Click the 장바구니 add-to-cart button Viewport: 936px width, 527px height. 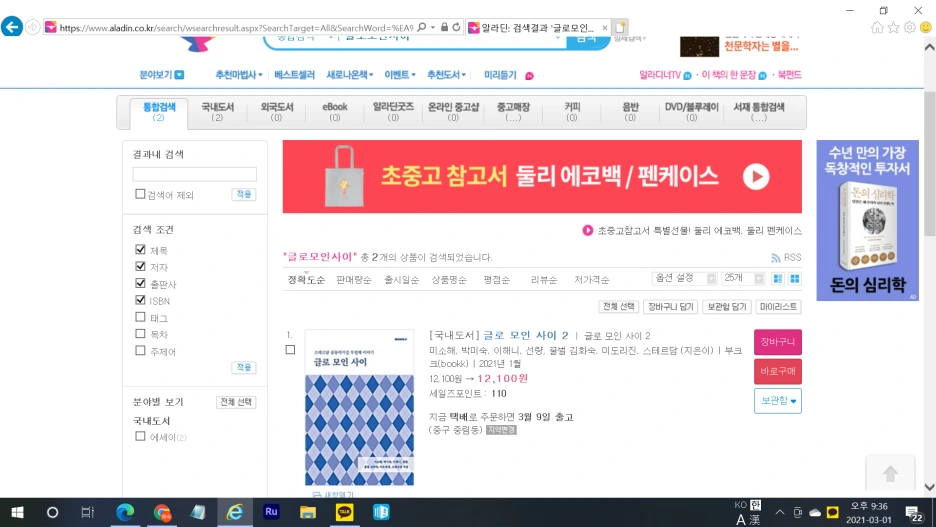(x=778, y=342)
